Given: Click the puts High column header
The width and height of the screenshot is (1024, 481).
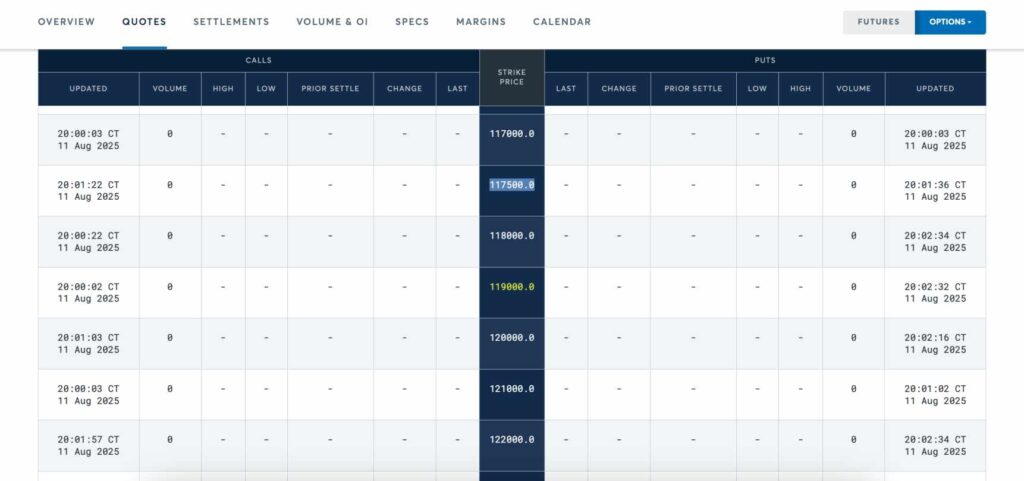Looking at the screenshot, I should click(x=800, y=89).
